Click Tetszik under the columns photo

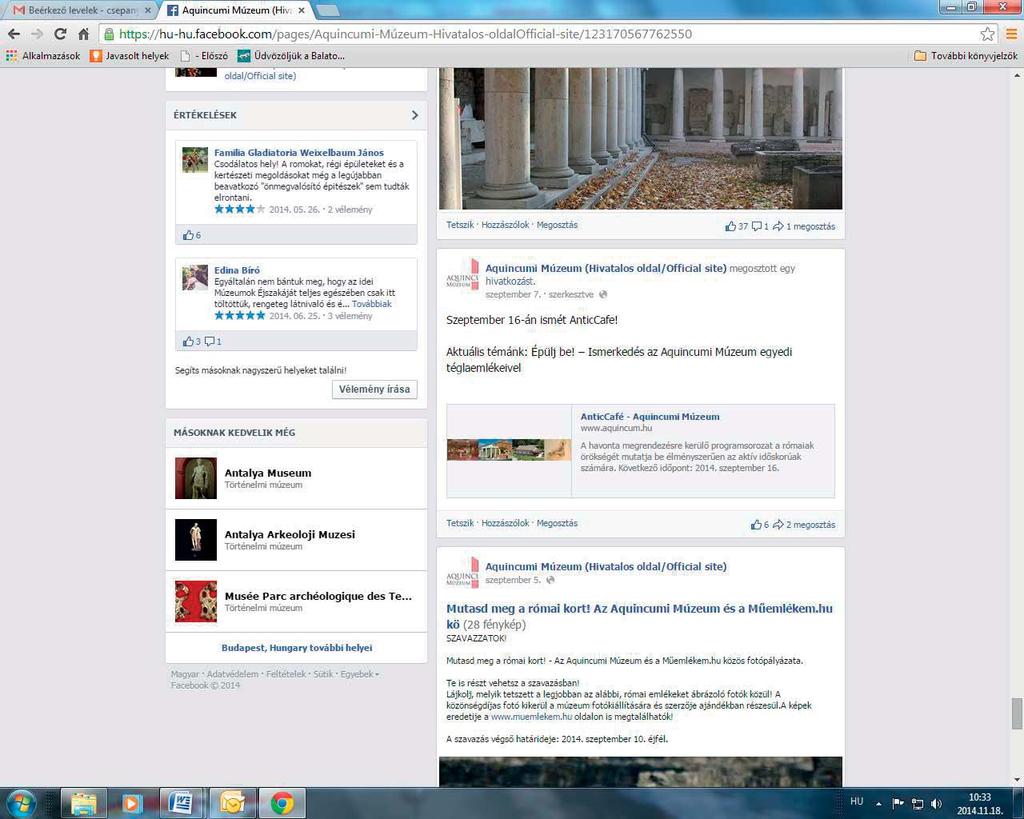click(x=460, y=225)
